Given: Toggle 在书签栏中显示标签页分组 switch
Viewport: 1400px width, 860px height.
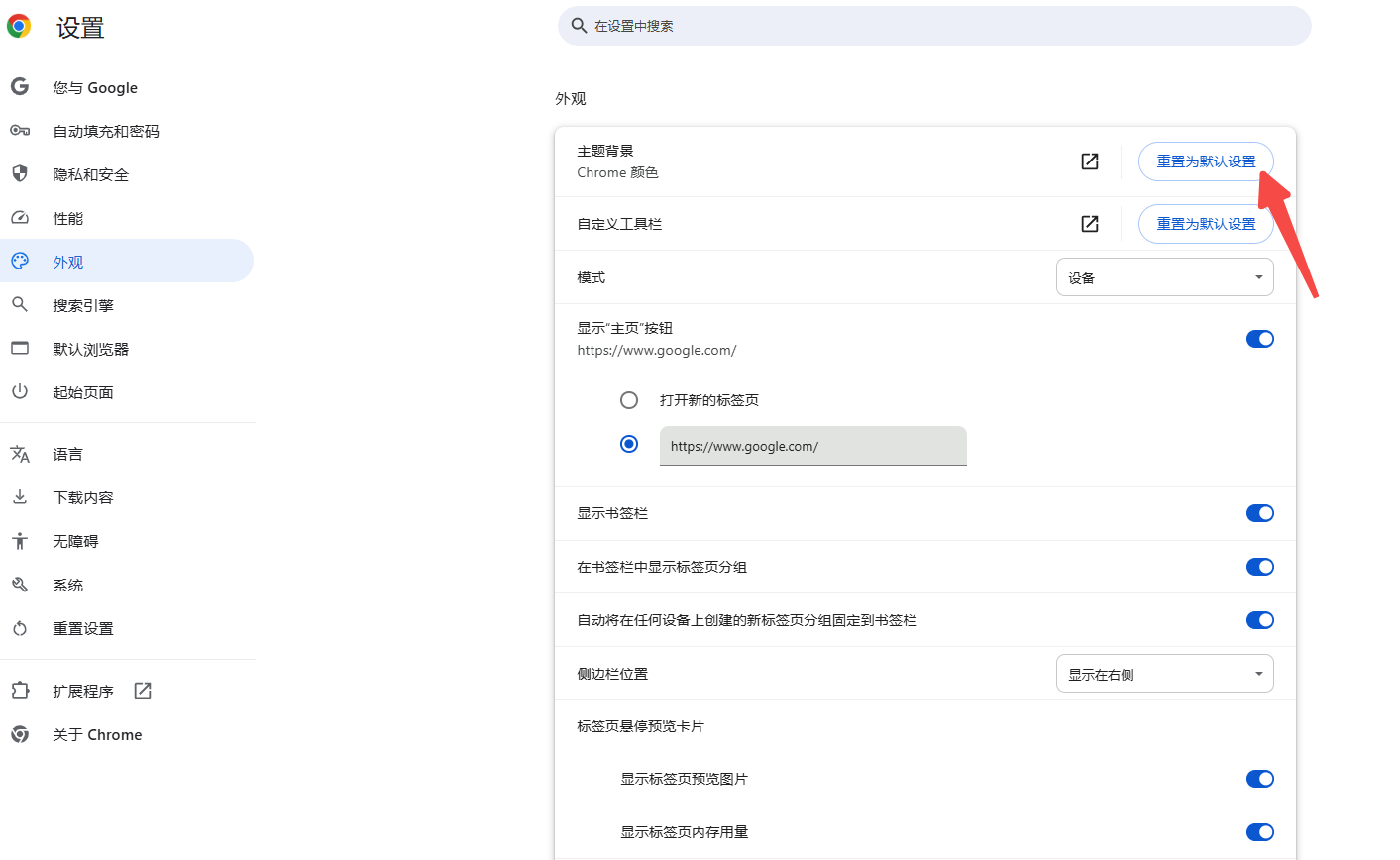Looking at the screenshot, I should point(1260,567).
